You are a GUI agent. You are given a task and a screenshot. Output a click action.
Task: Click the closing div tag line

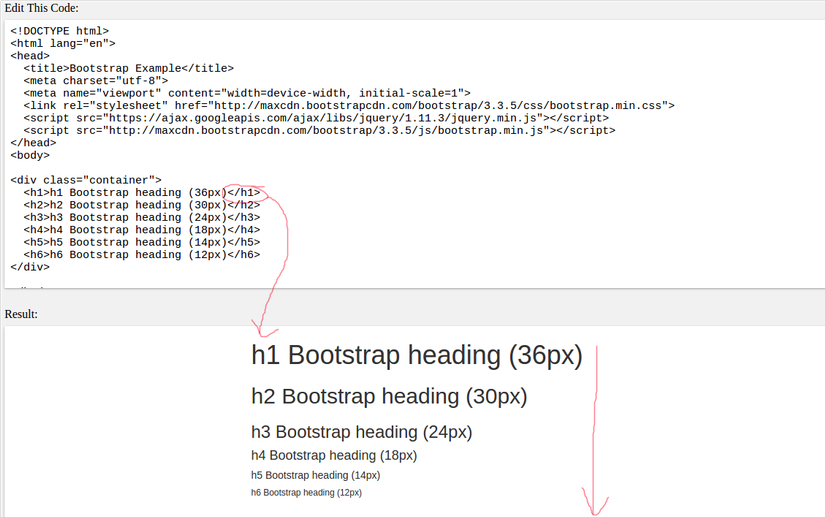[x=30, y=267]
